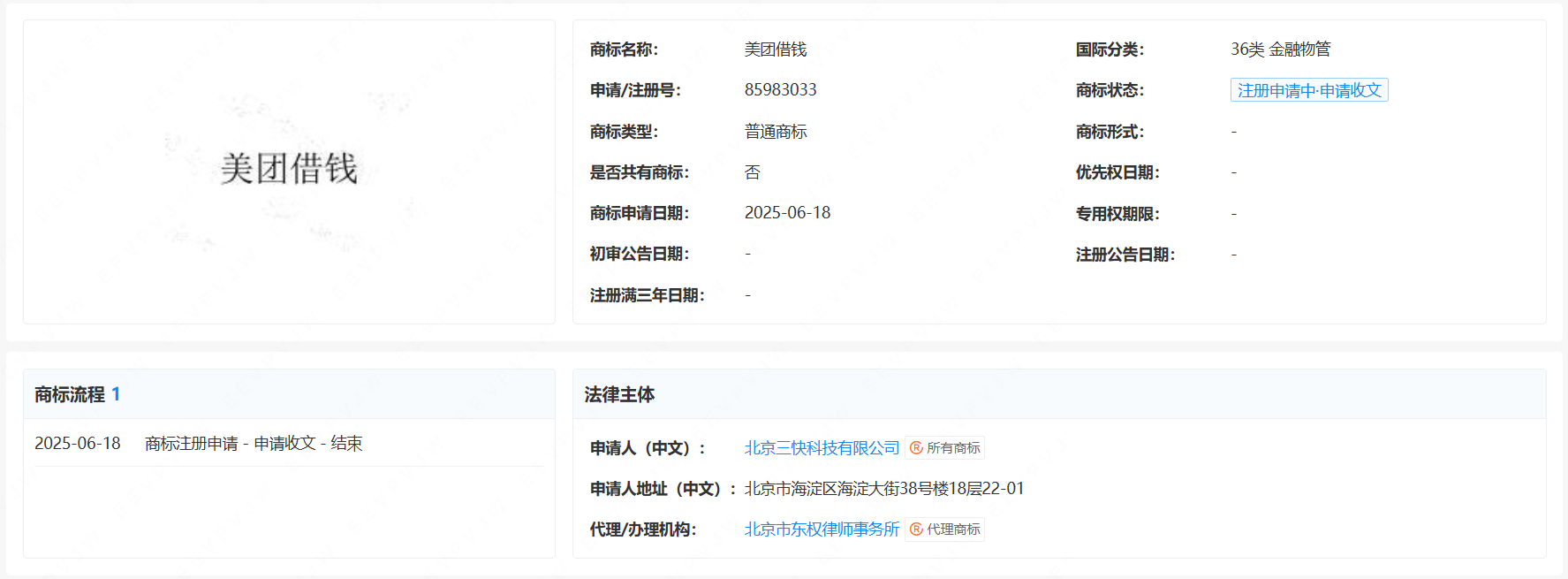Click 商标注册申请 - 申请收文 - 结束 entry
1568x579 pixels.
(x=254, y=444)
